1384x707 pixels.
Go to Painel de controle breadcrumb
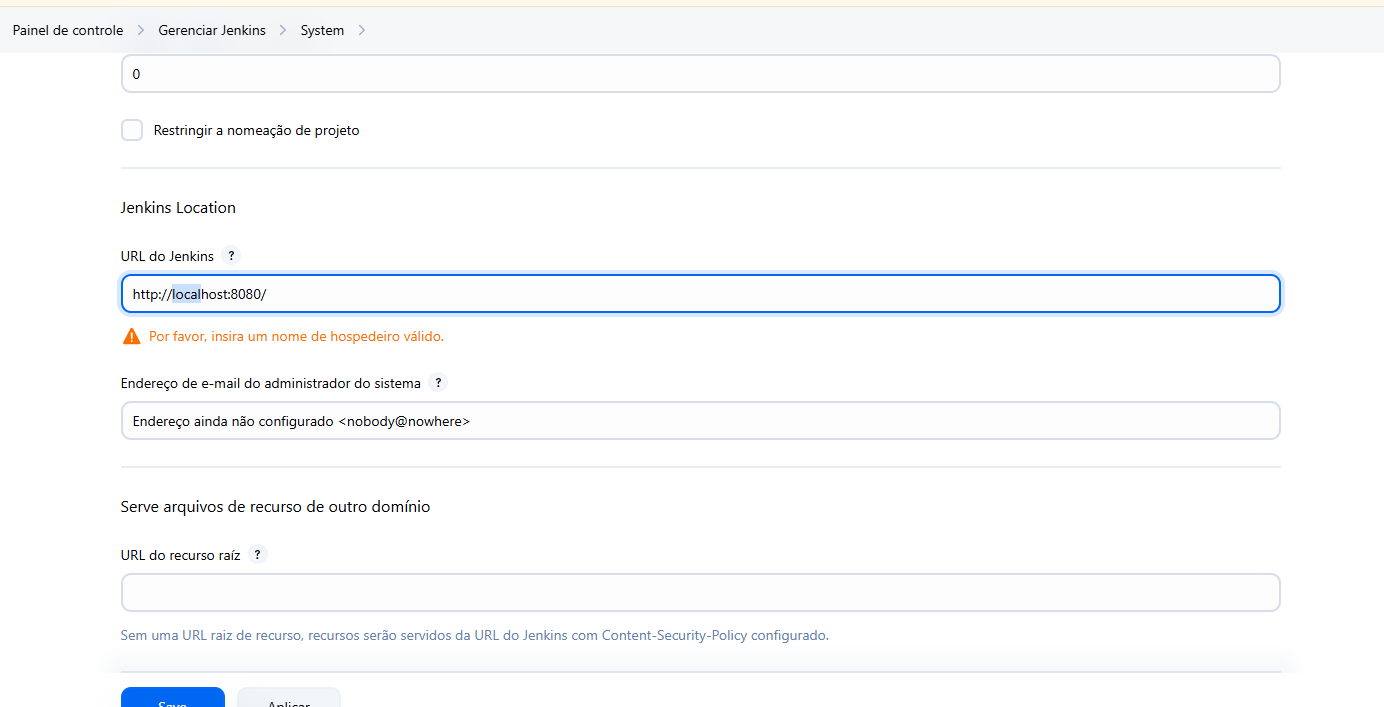coord(68,30)
